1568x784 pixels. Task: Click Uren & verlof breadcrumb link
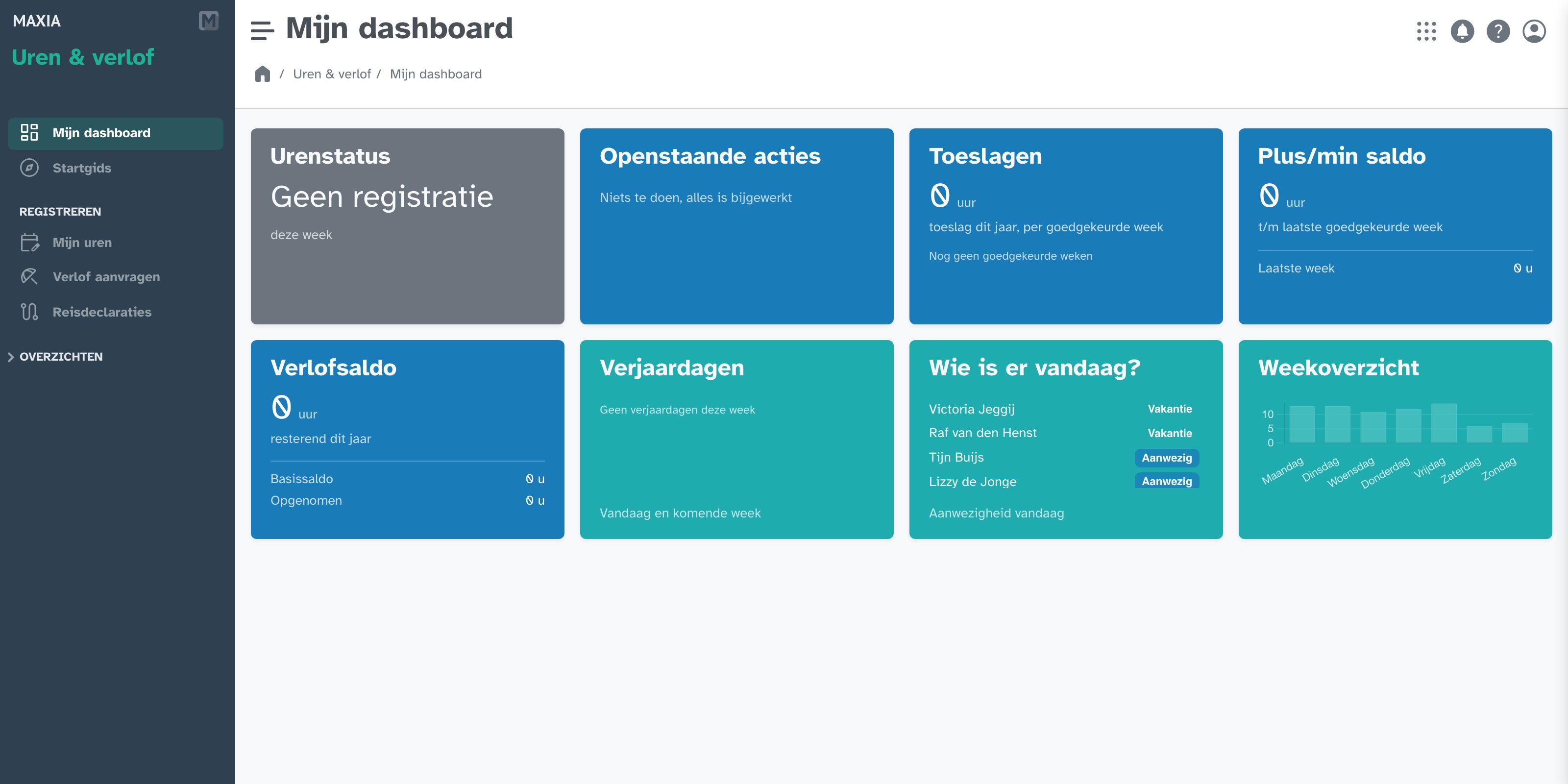[332, 74]
